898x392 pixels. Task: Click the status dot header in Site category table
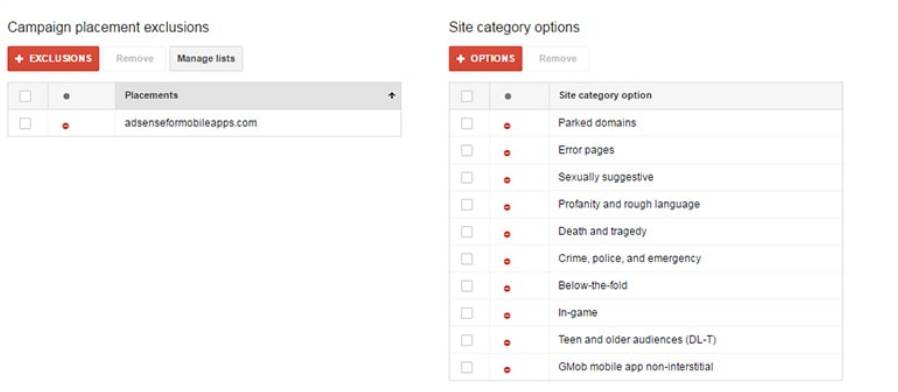507,96
